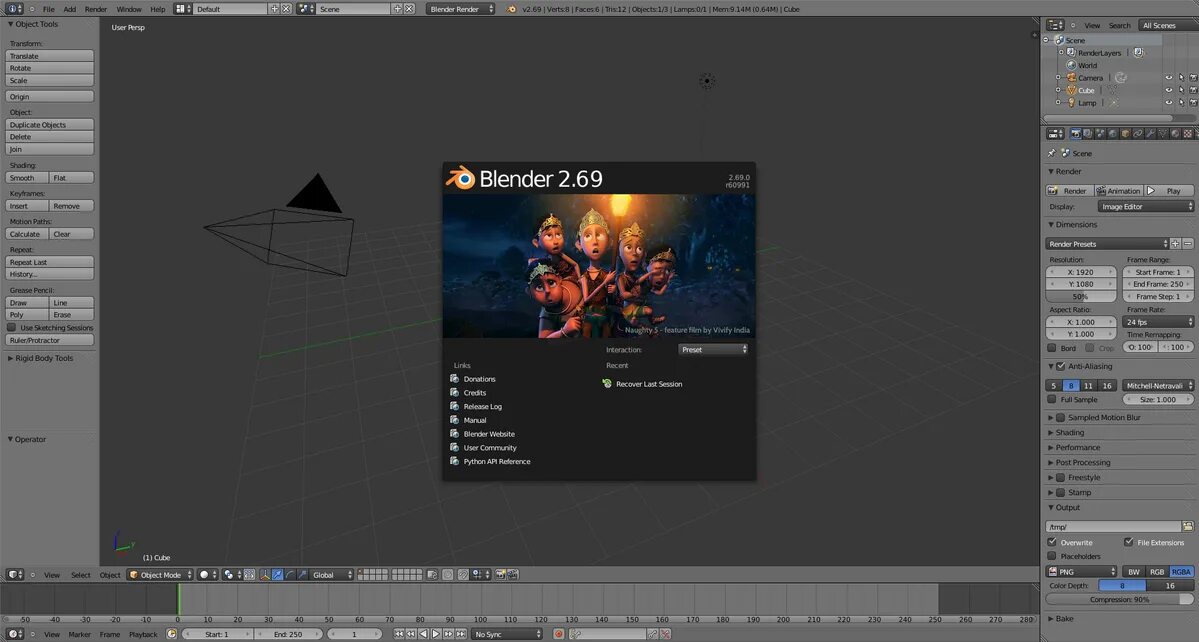1199x642 pixels.
Task: Open the Release Log link
Action: (483, 406)
